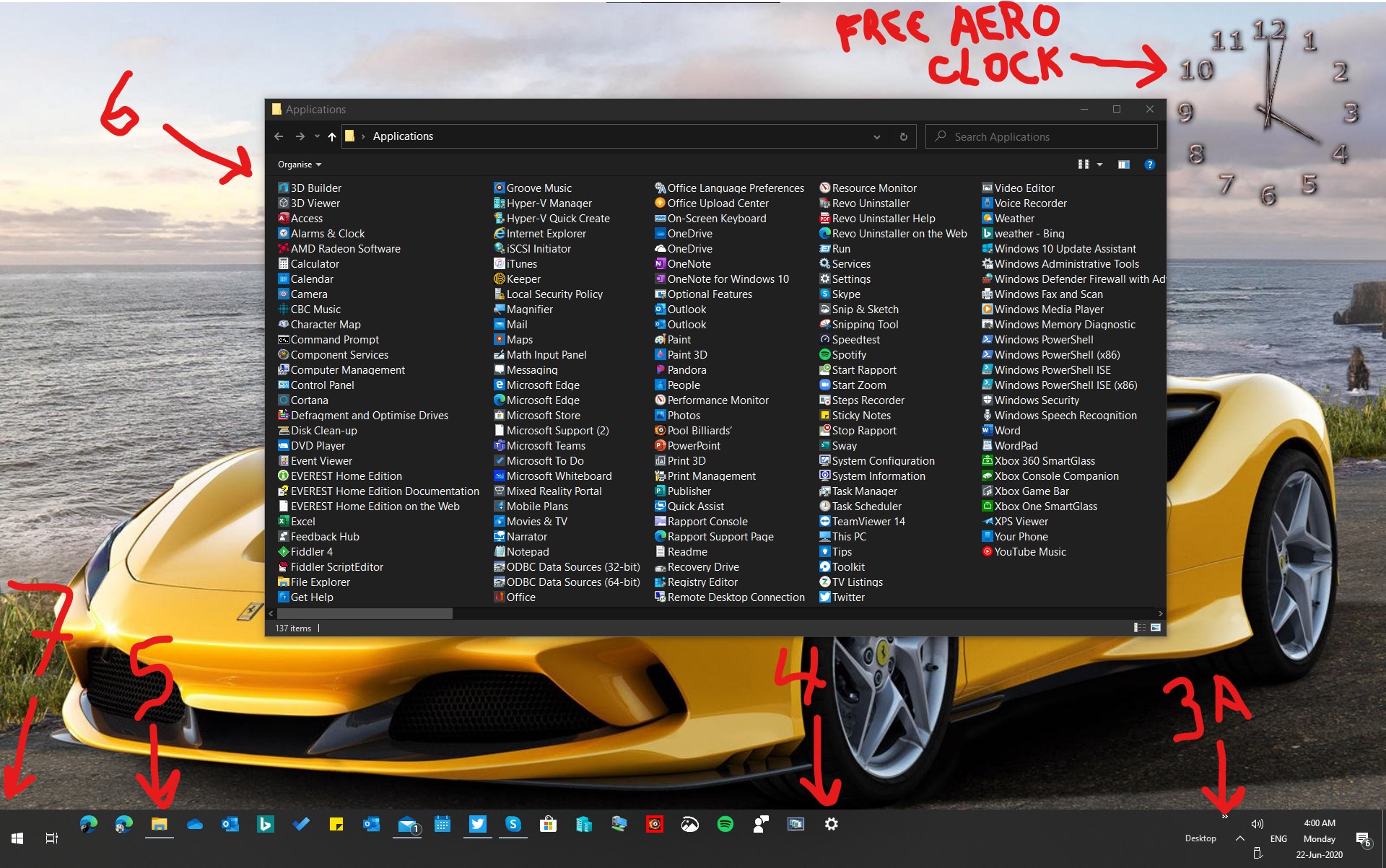Image resolution: width=1386 pixels, height=868 pixels.
Task: Switch to details view in status bar
Action: [1140, 628]
